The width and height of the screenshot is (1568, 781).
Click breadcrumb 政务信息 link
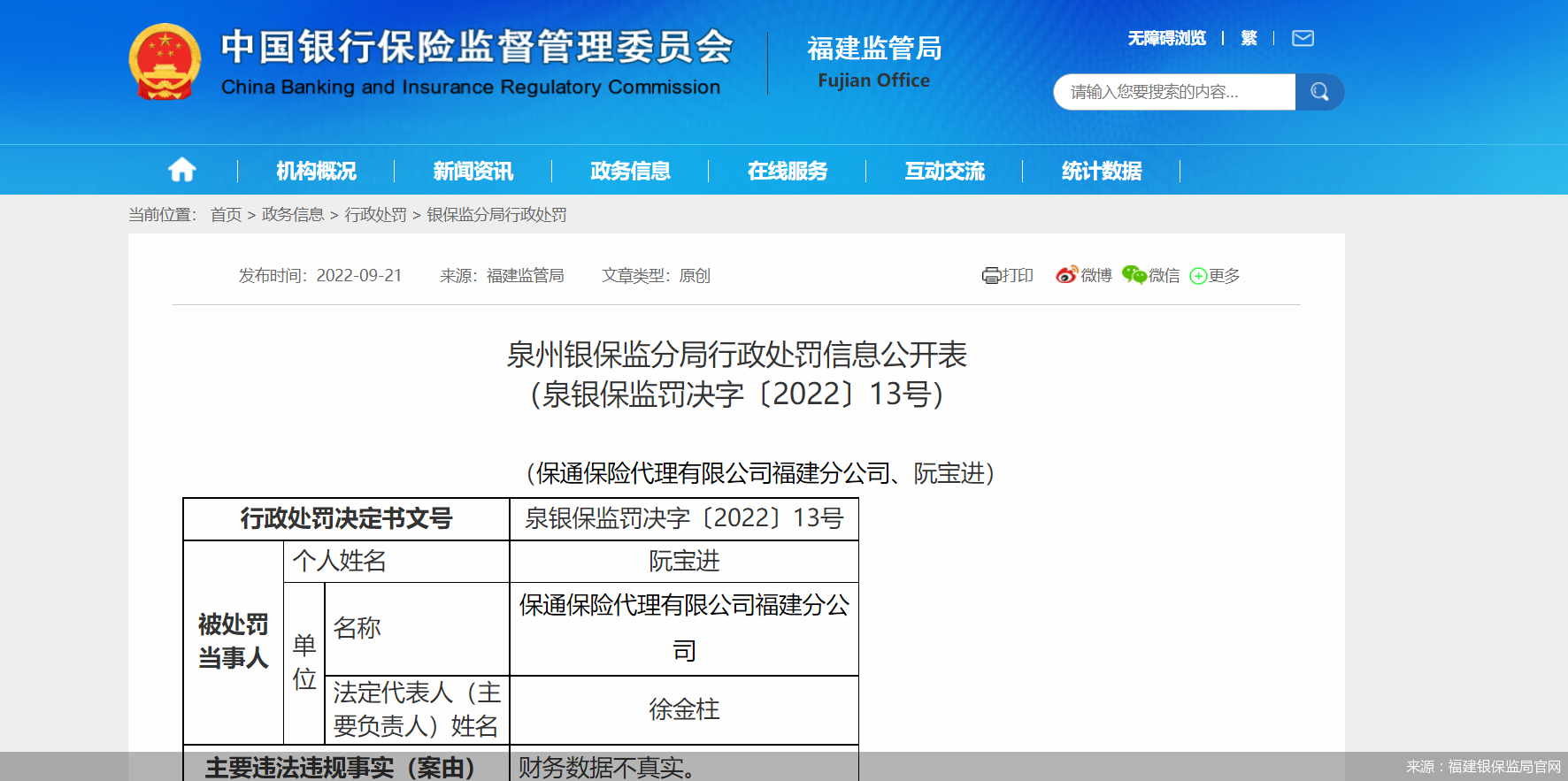click(293, 215)
